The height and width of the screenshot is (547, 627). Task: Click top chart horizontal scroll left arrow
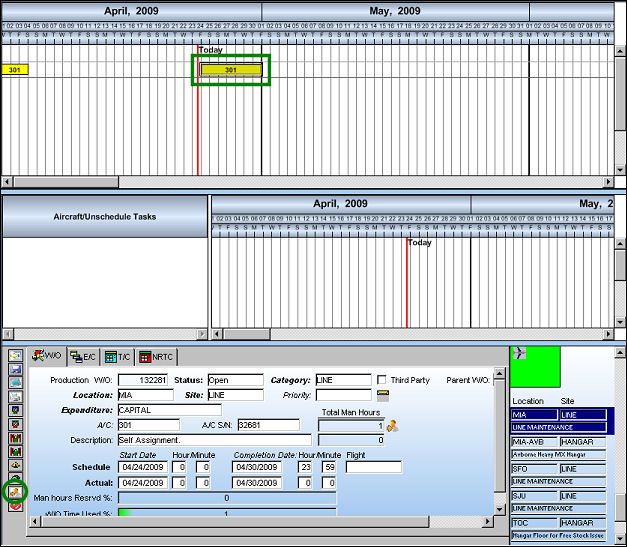coord(7,182)
